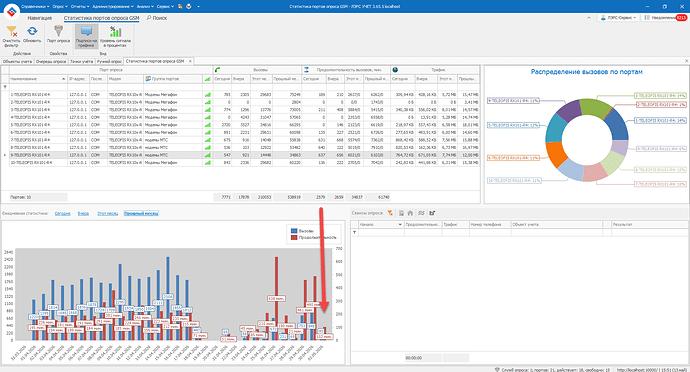Viewport: 690px width, 372px height.
Task: Click the Очистить фильтр funnel icon
Action: click(12, 32)
